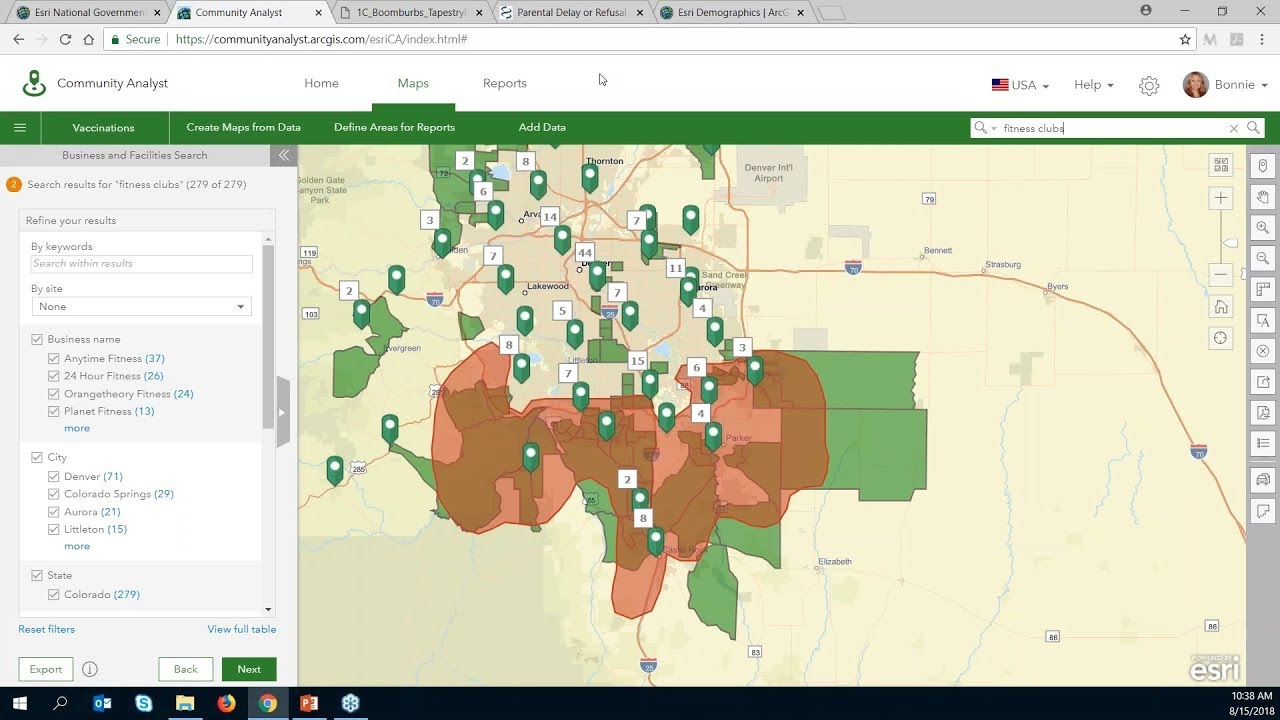Open the text annotation tool
The height and width of the screenshot is (720, 1280).
coord(1263,321)
